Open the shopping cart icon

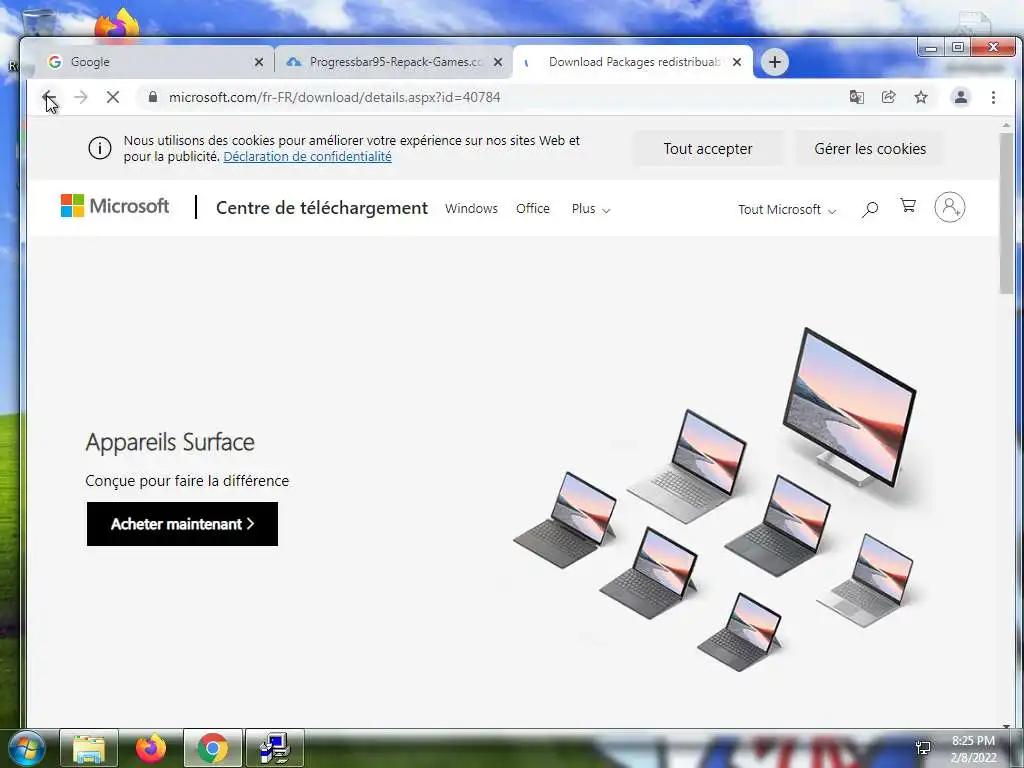click(908, 206)
